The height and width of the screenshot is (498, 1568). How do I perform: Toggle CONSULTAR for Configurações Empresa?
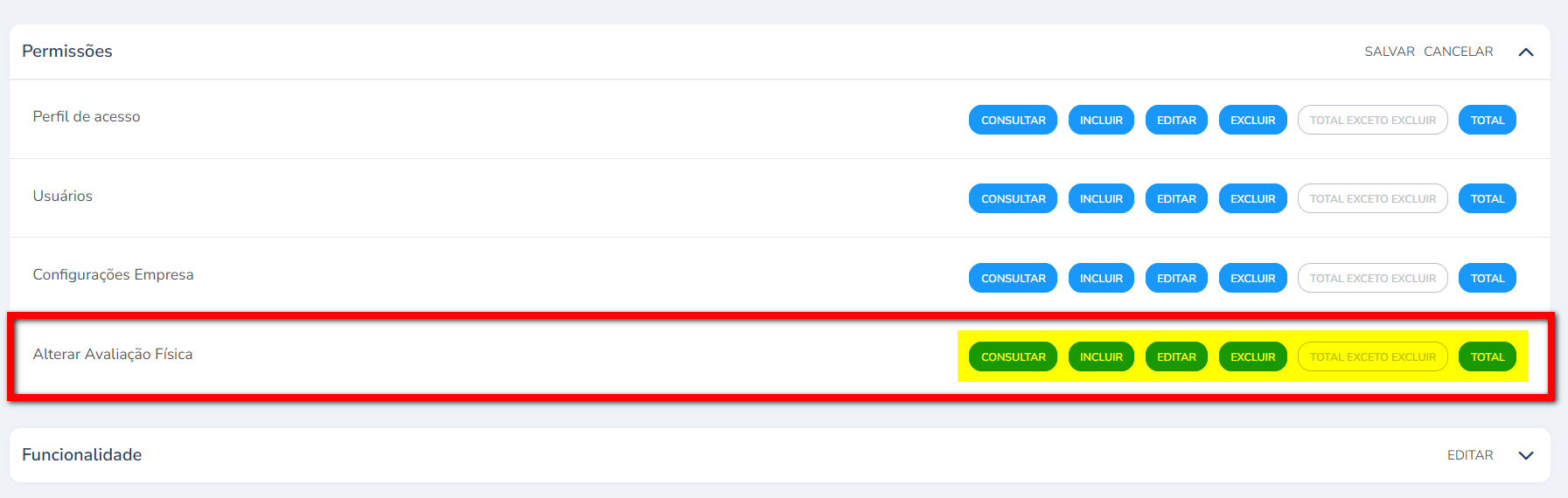tap(1013, 279)
